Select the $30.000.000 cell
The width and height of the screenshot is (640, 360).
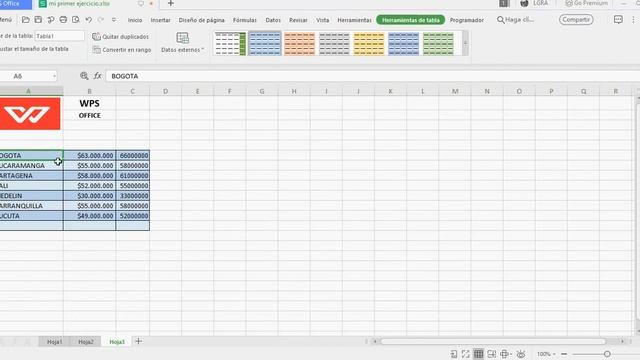89,196
